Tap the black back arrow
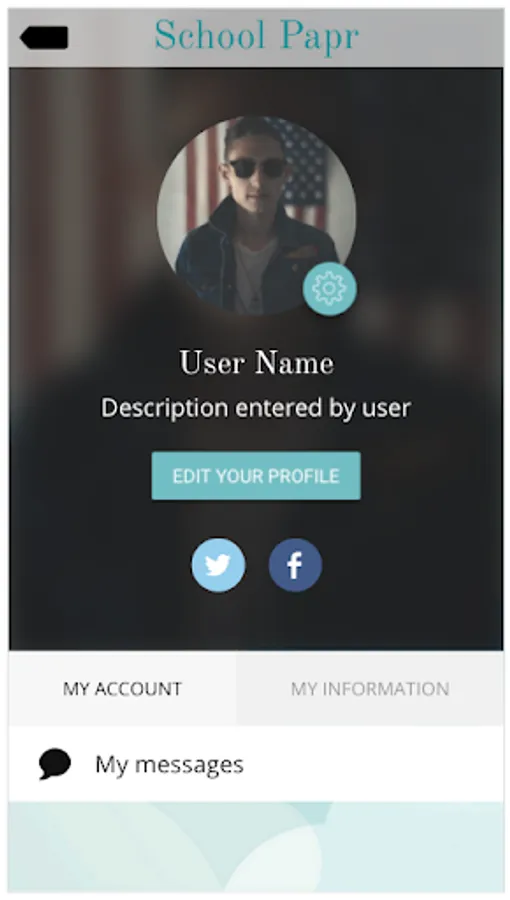 pos(44,37)
